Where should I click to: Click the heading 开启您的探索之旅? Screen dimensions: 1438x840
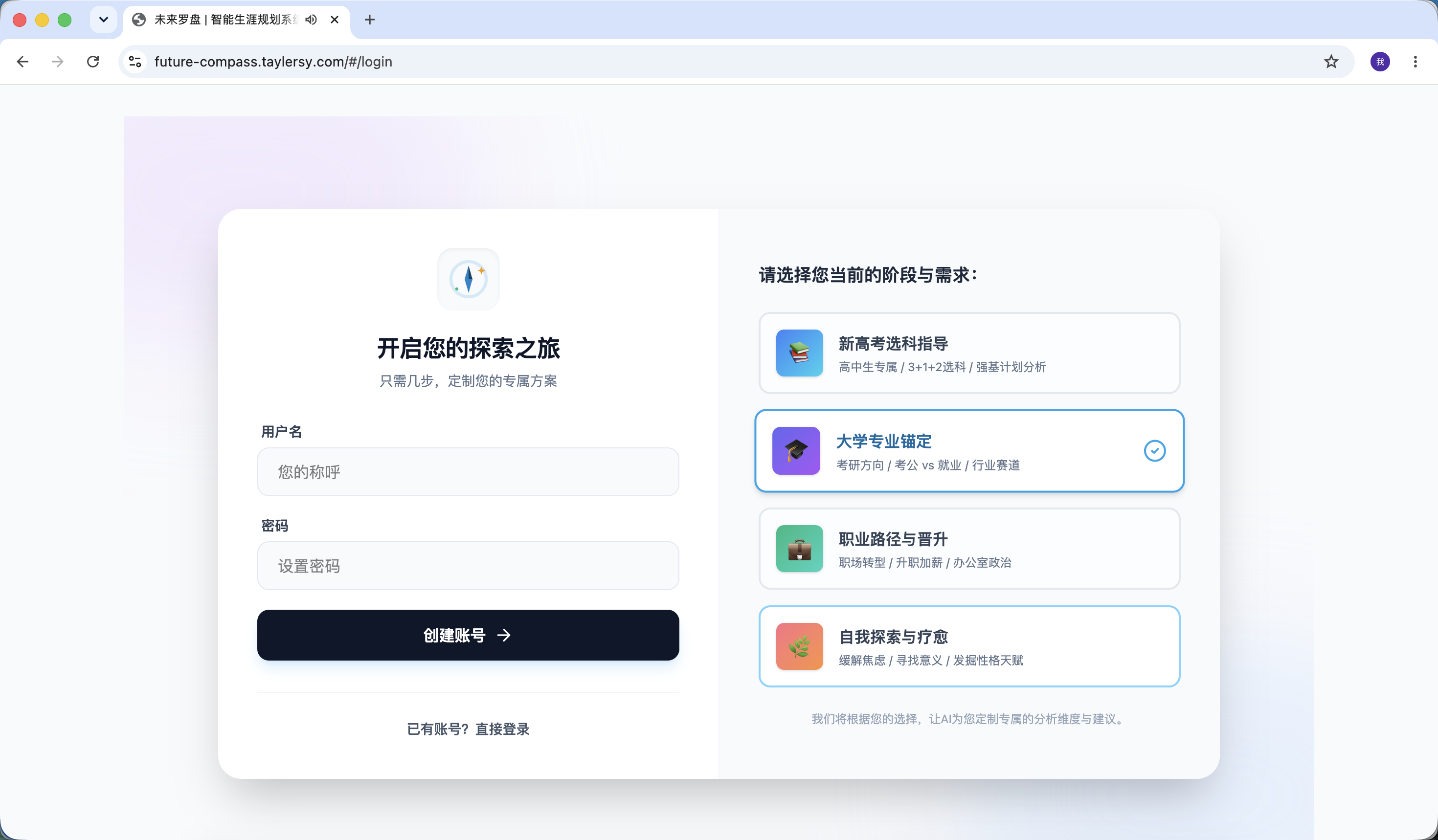click(x=468, y=349)
